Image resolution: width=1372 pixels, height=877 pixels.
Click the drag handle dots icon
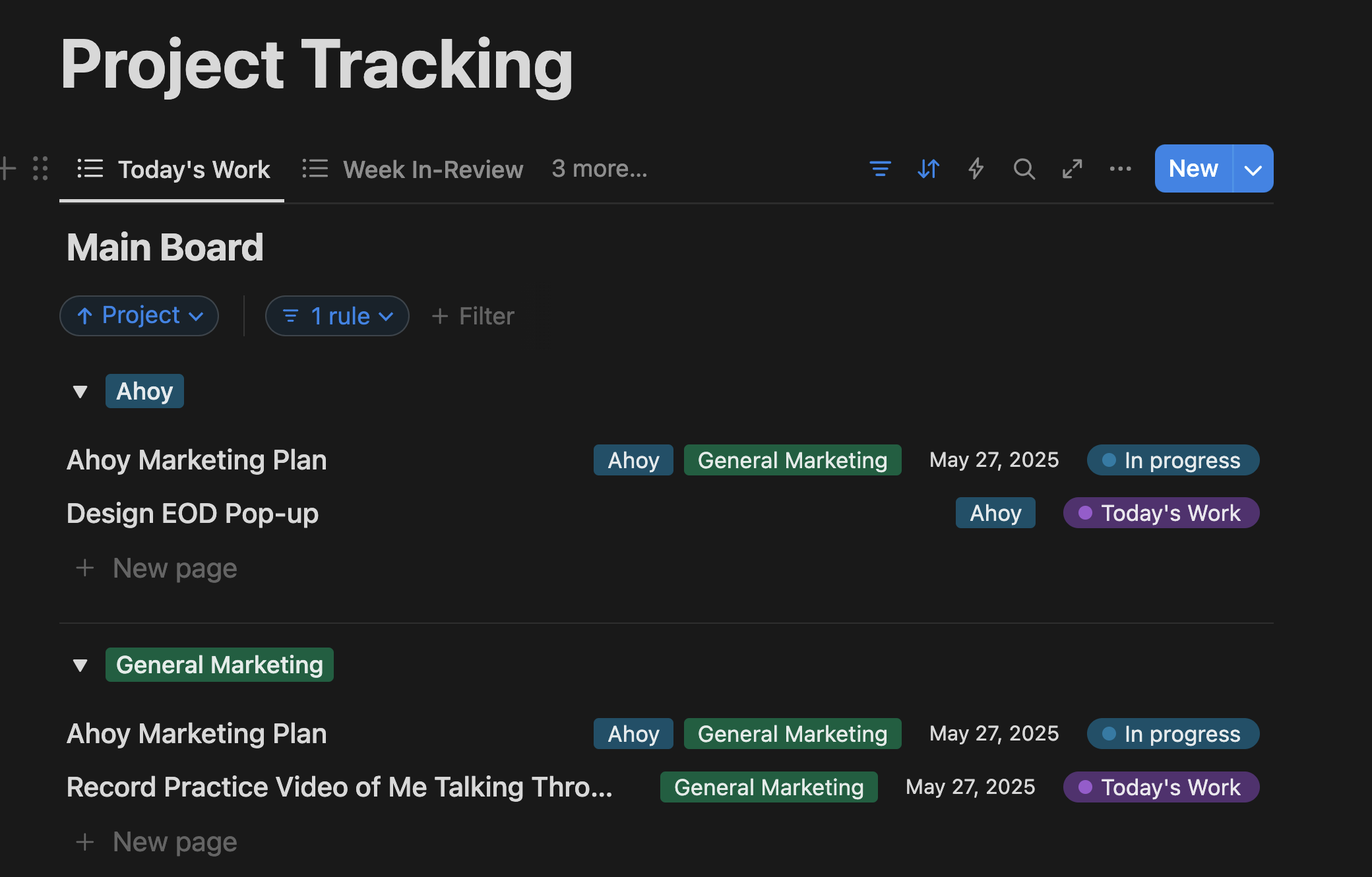click(40, 169)
